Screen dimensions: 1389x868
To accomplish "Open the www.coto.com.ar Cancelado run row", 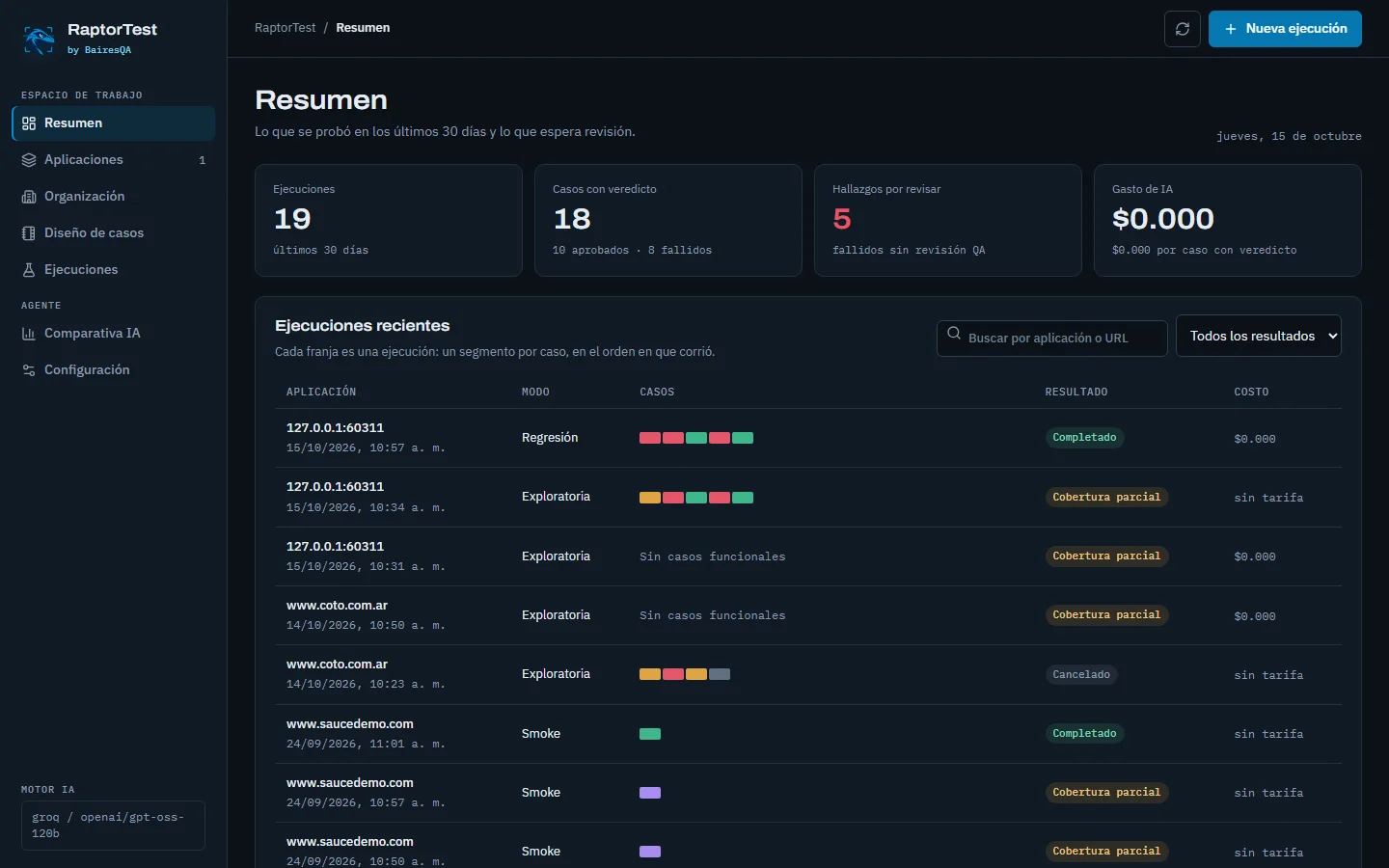I will point(808,674).
